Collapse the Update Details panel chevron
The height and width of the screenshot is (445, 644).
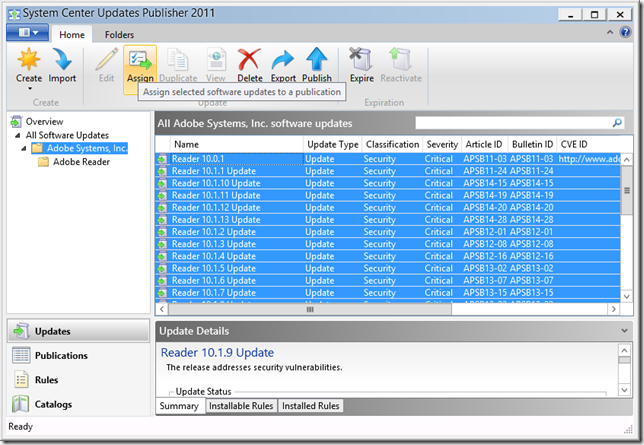(624, 331)
